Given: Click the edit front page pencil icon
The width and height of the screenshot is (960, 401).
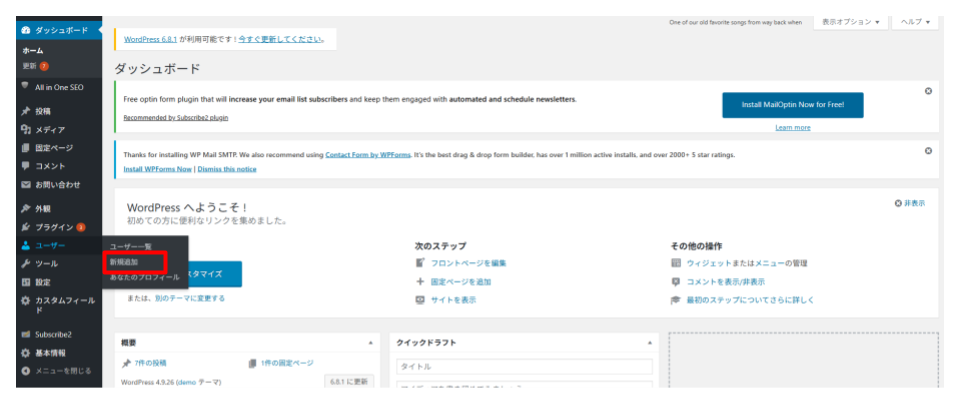Looking at the screenshot, I should pos(420,263).
